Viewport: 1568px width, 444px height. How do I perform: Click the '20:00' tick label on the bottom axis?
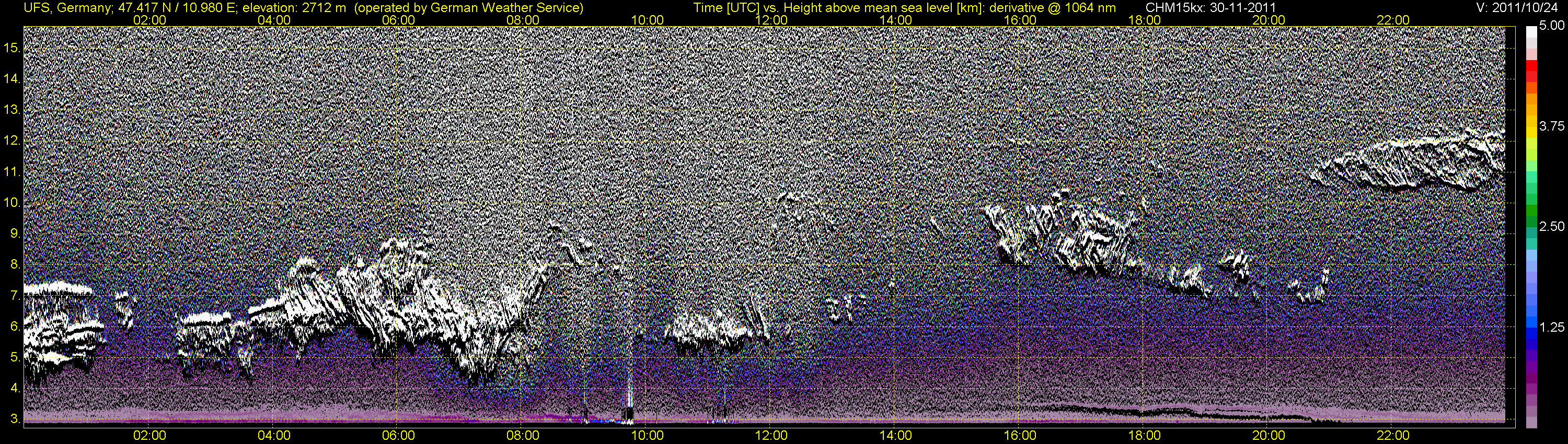click(x=1269, y=436)
